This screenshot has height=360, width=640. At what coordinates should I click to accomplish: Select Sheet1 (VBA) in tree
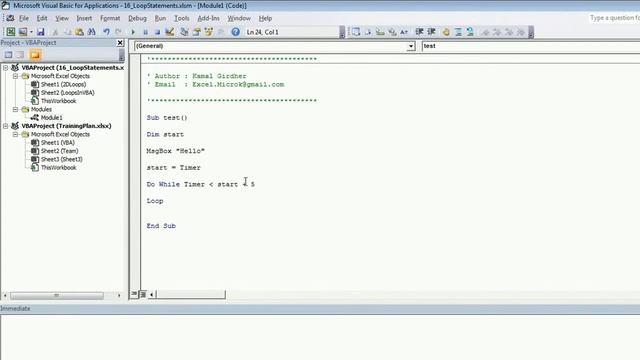[58, 143]
